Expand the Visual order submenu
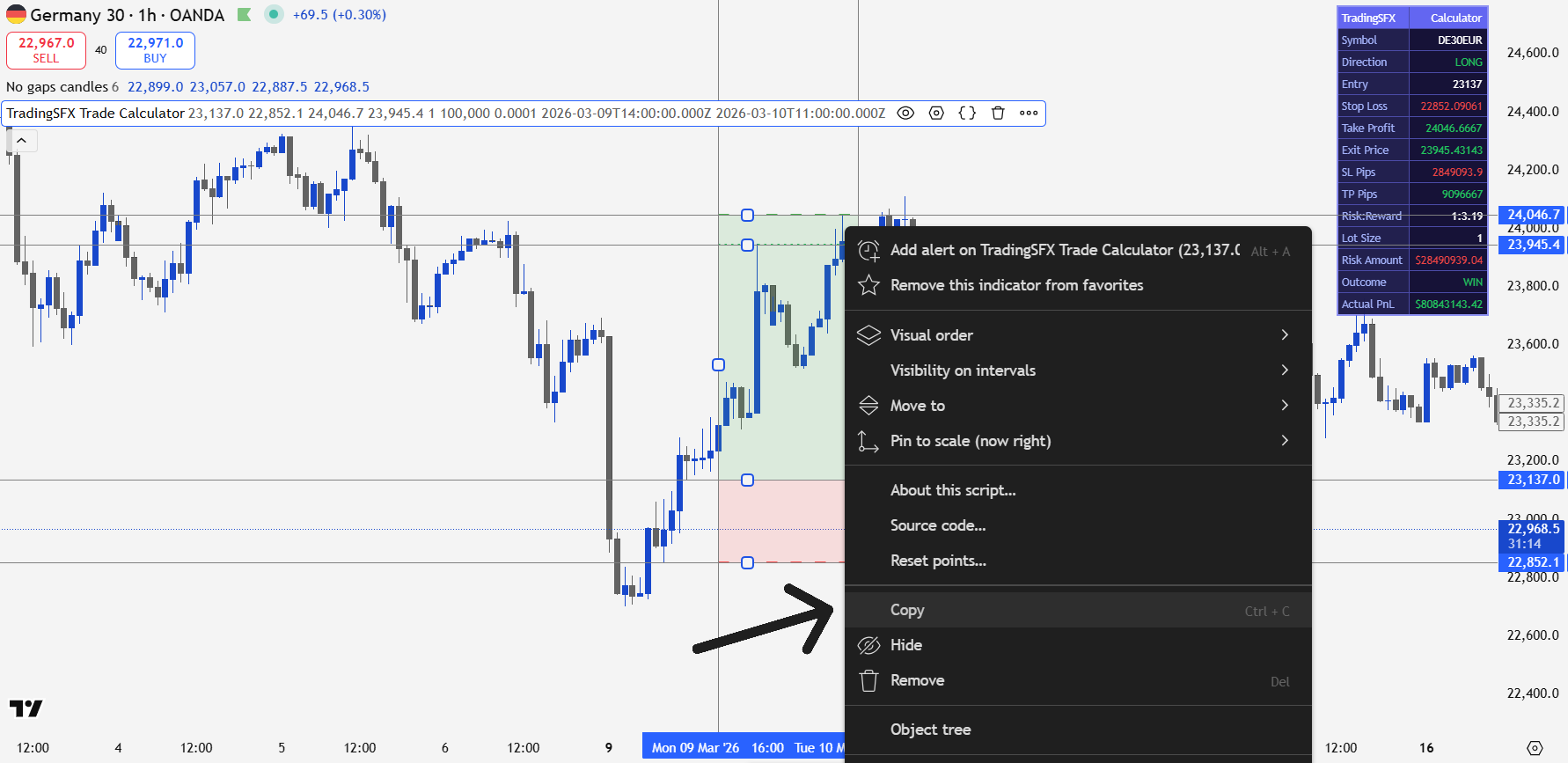 point(1078,335)
